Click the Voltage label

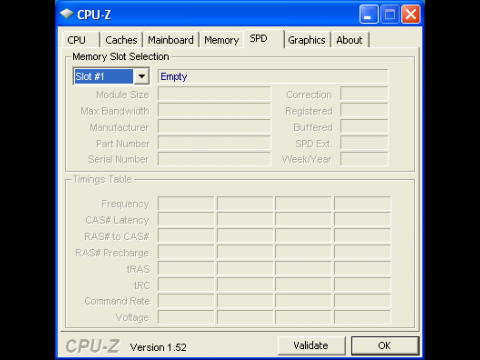coord(132,318)
